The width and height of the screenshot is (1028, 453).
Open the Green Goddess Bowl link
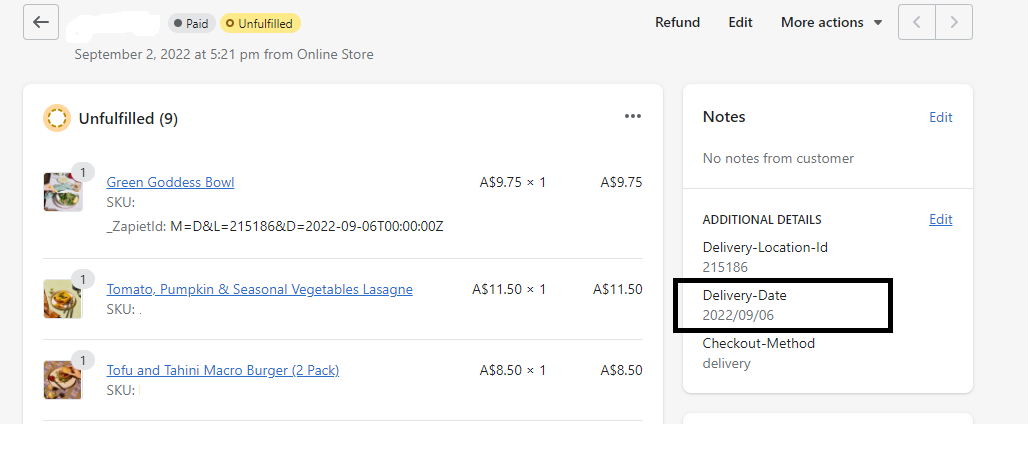[x=170, y=182]
